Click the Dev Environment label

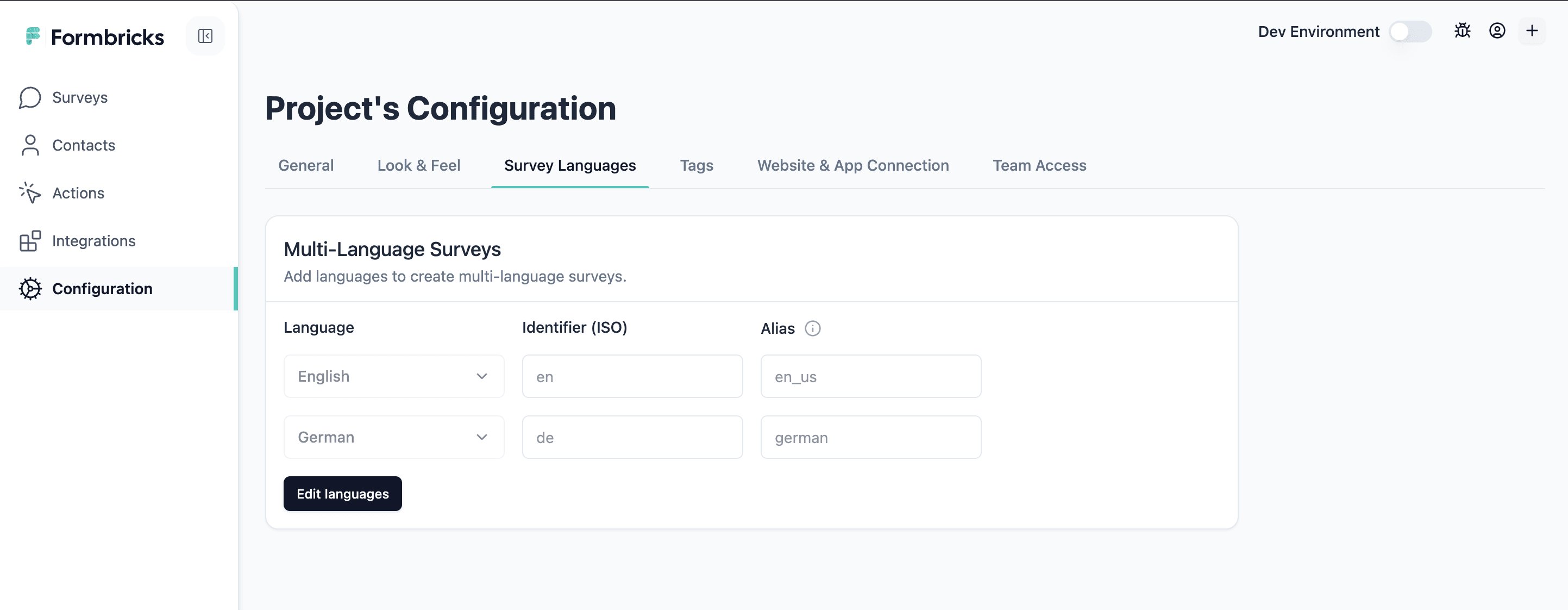[1319, 32]
